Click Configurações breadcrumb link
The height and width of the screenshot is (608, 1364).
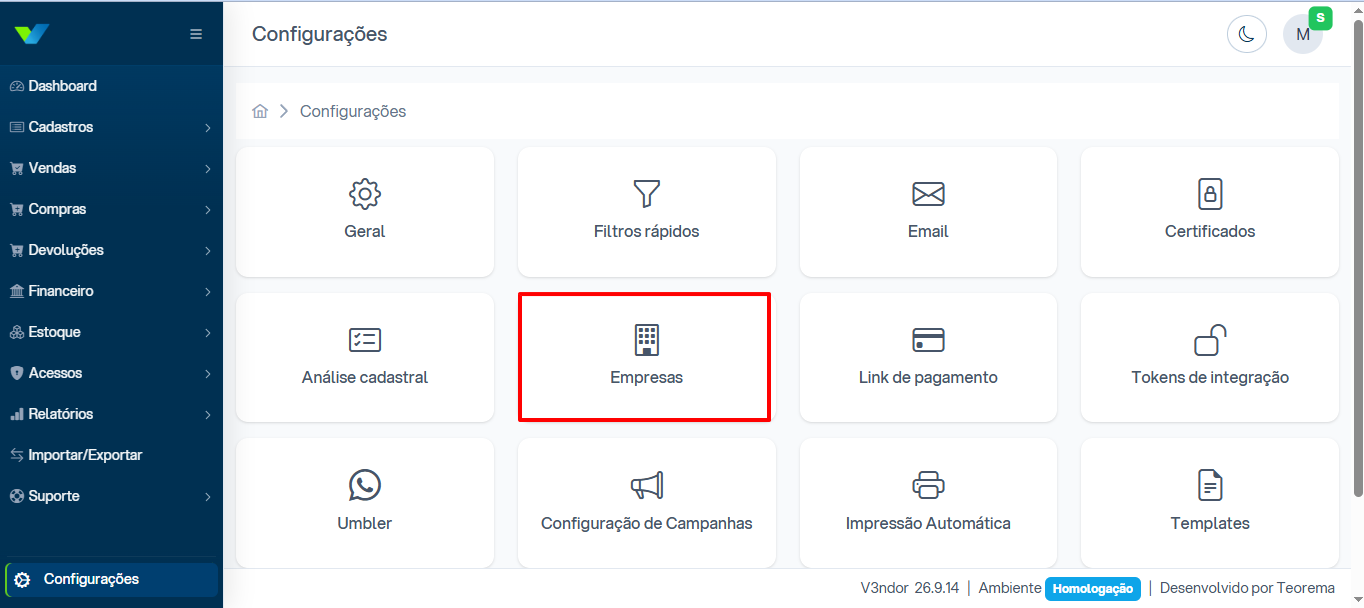tap(353, 111)
